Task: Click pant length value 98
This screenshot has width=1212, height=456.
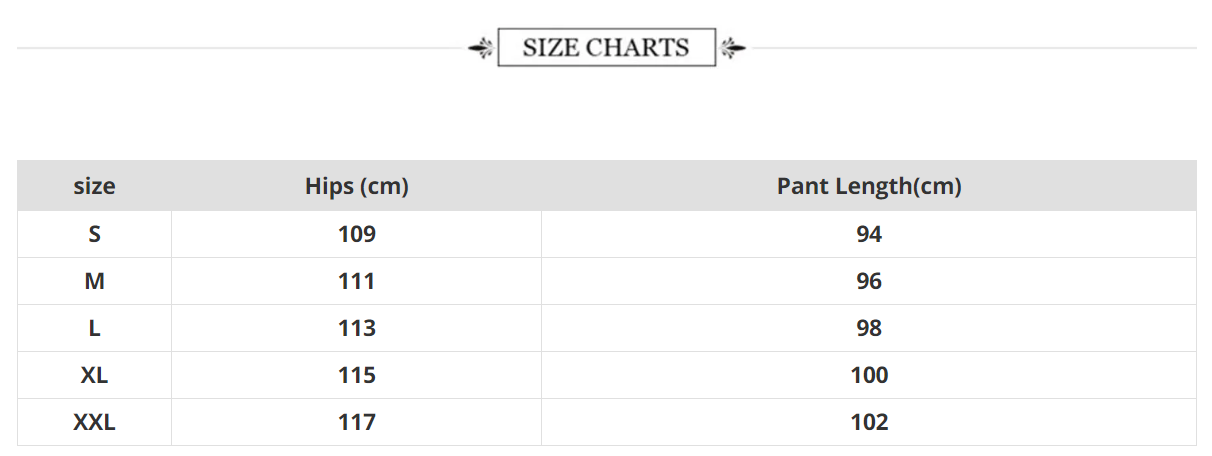Action: 869,328
